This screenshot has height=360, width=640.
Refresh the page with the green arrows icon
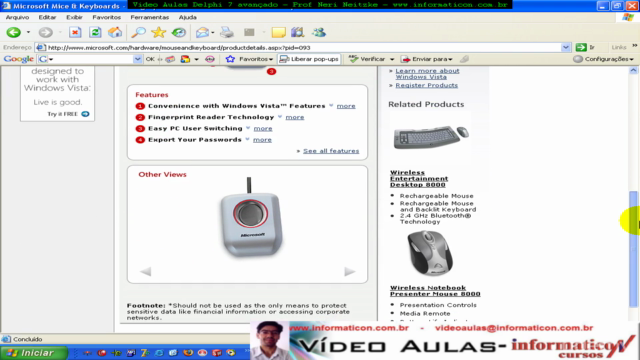tap(95, 32)
